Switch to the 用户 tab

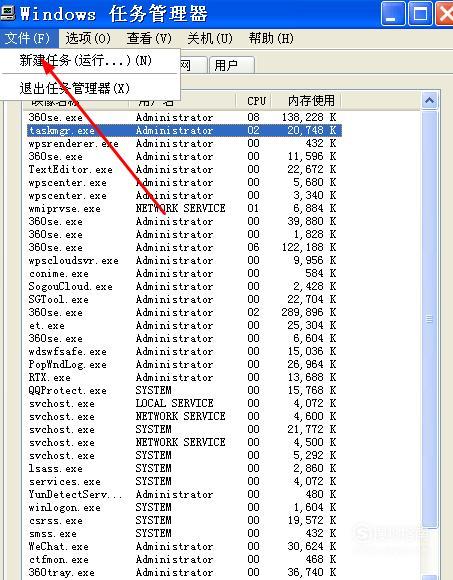point(231,65)
